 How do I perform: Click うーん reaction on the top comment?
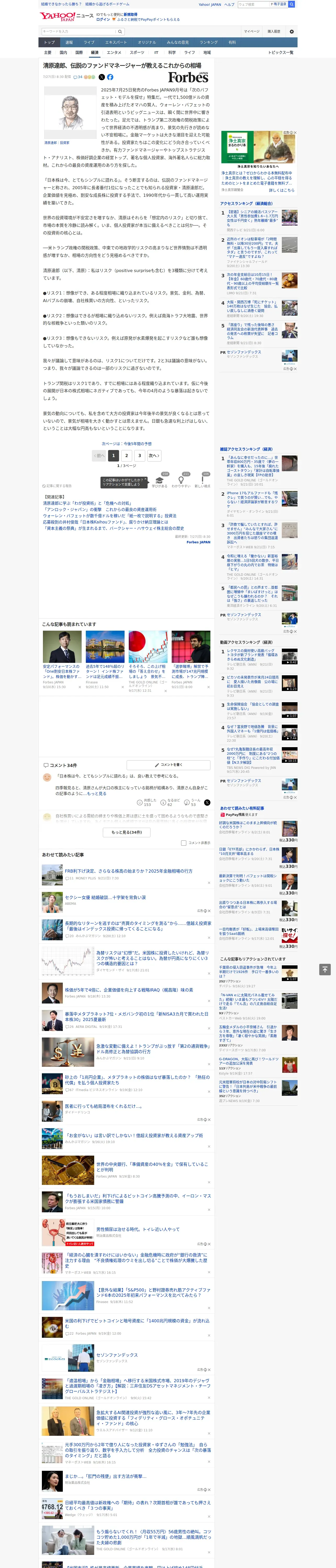[x=192, y=803]
